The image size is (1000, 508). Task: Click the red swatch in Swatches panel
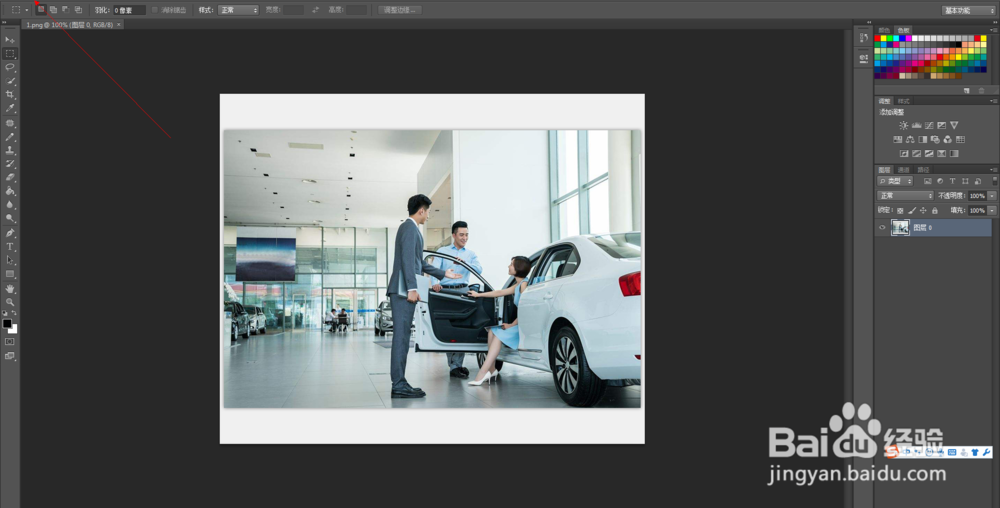[878, 38]
